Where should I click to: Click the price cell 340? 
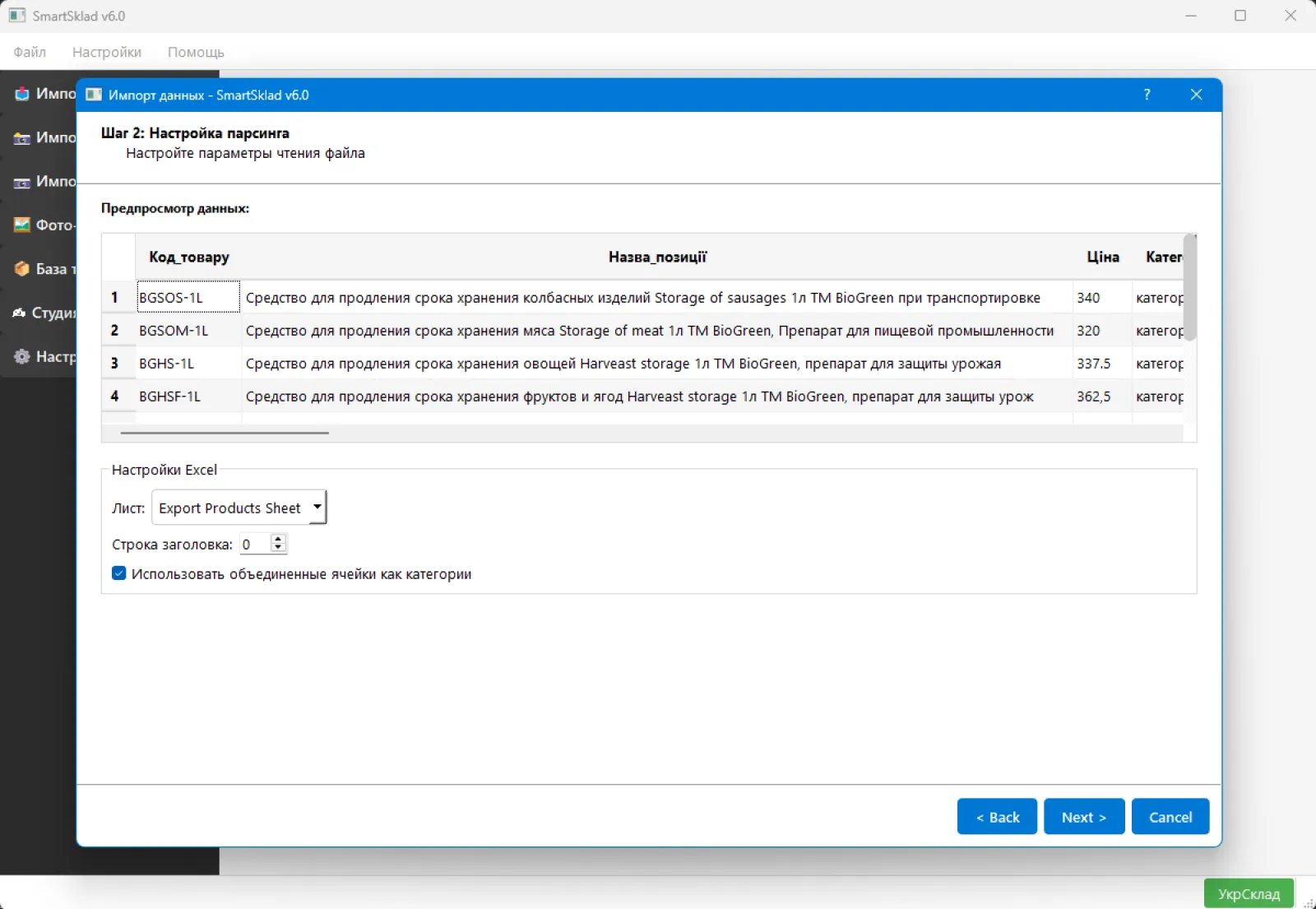click(x=1103, y=297)
